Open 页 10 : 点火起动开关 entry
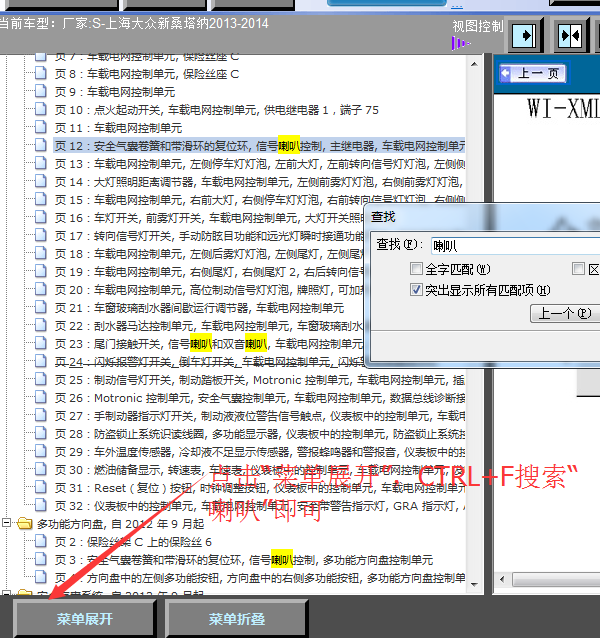This screenshot has height=638, width=600. coord(217,110)
